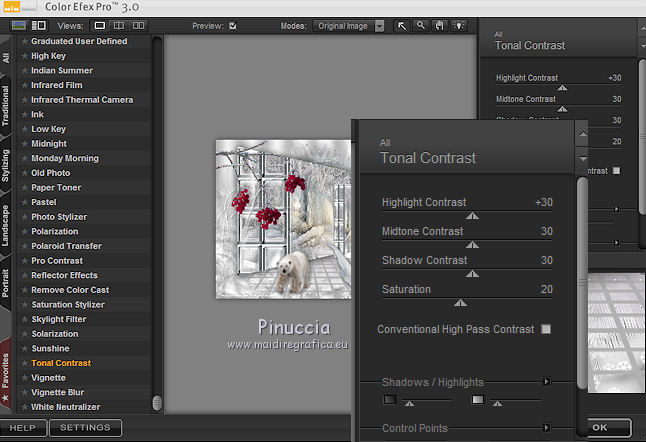Image resolution: width=646 pixels, height=442 pixels.
Task: Enable Conventional High Pass Contrast checkbox
Action: point(545,329)
